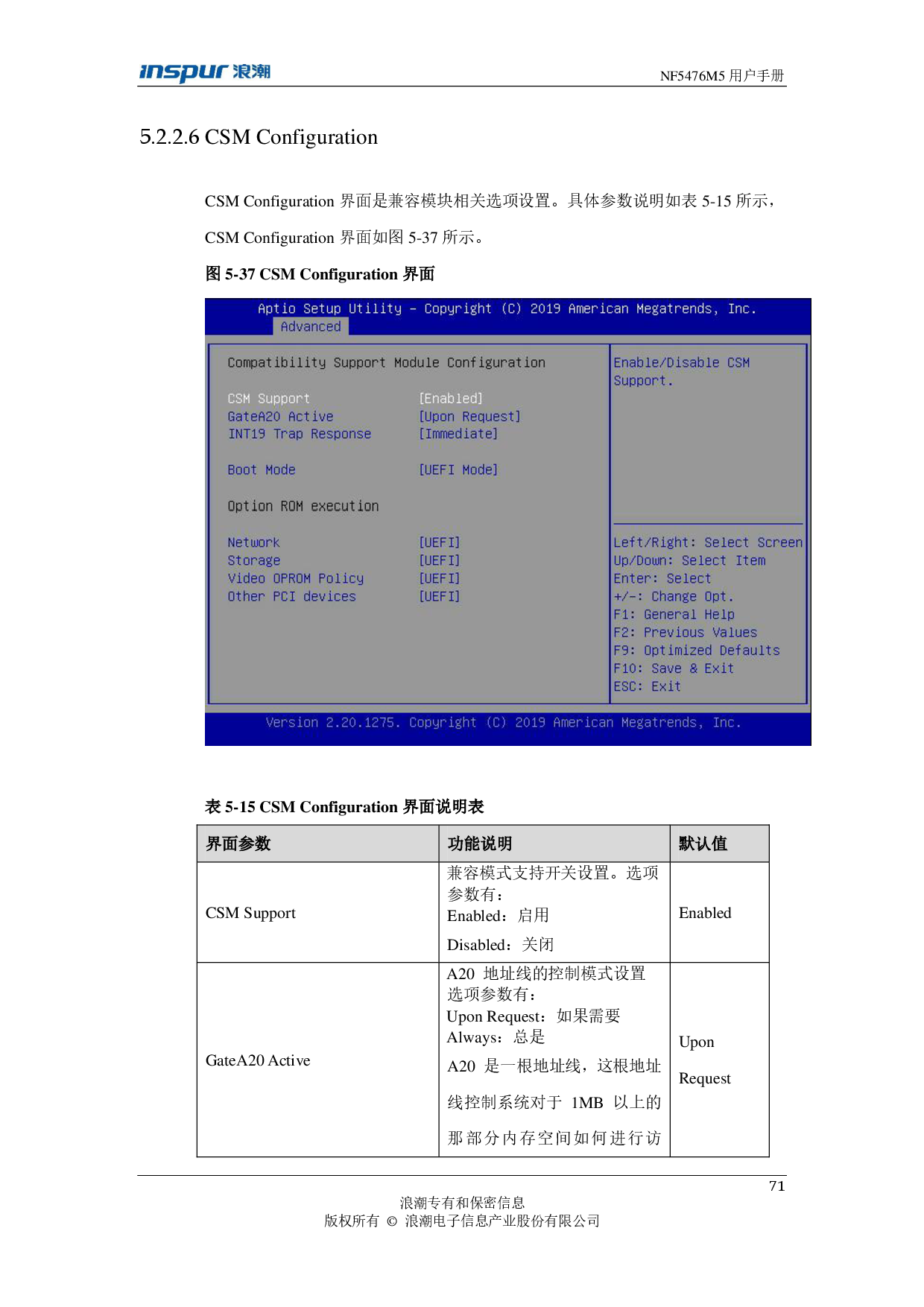The height and width of the screenshot is (1307, 924).
Task: Change the Storage UEFI value
Action: (439, 560)
